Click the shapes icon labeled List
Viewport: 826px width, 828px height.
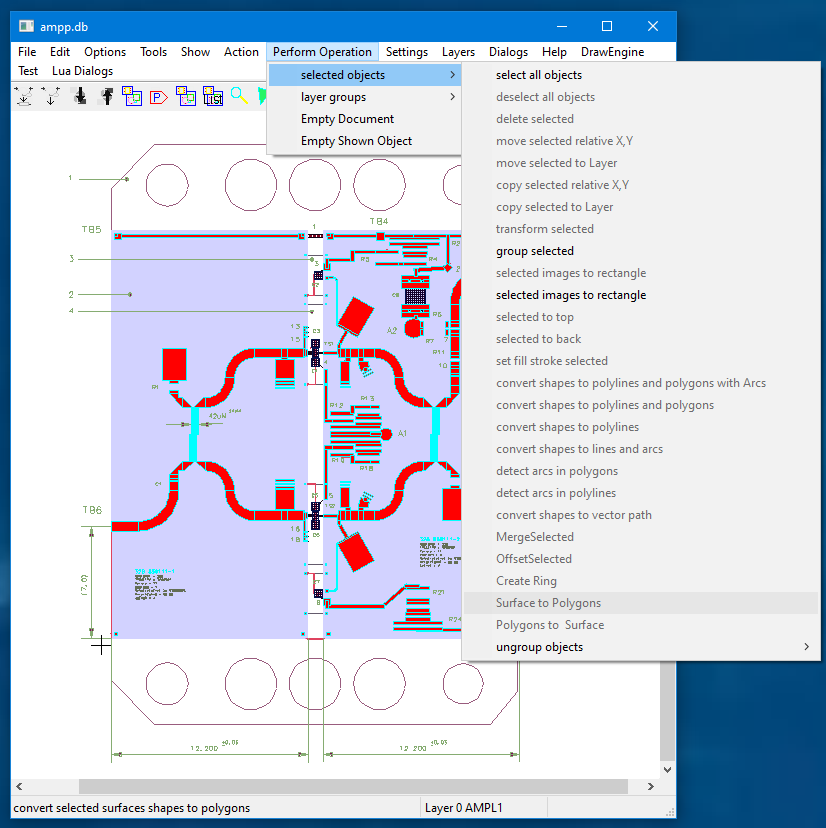(x=212, y=96)
